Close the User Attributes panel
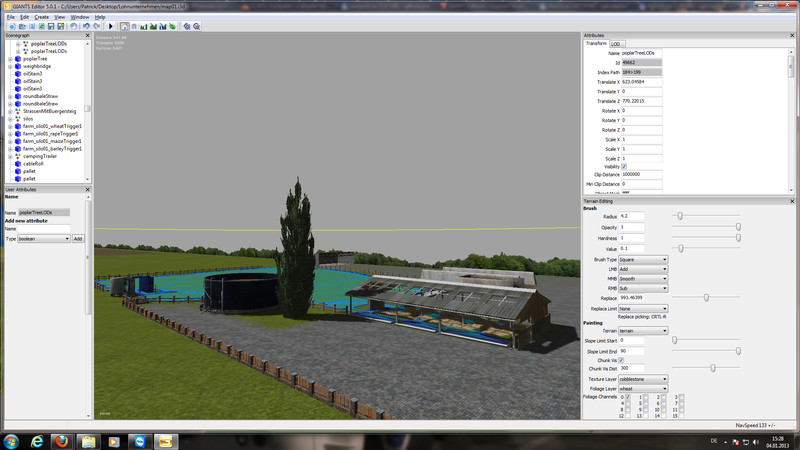The height and width of the screenshot is (450, 800). pyautogui.click(x=87, y=189)
